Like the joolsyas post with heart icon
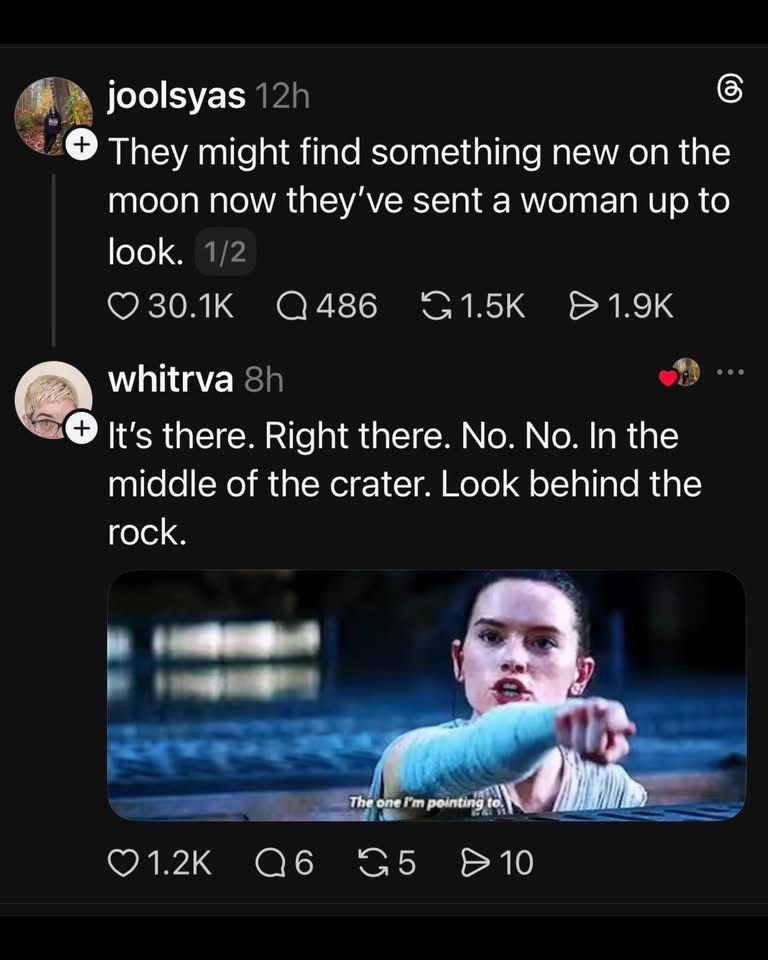The width and height of the screenshot is (768, 960). (x=121, y=306)
